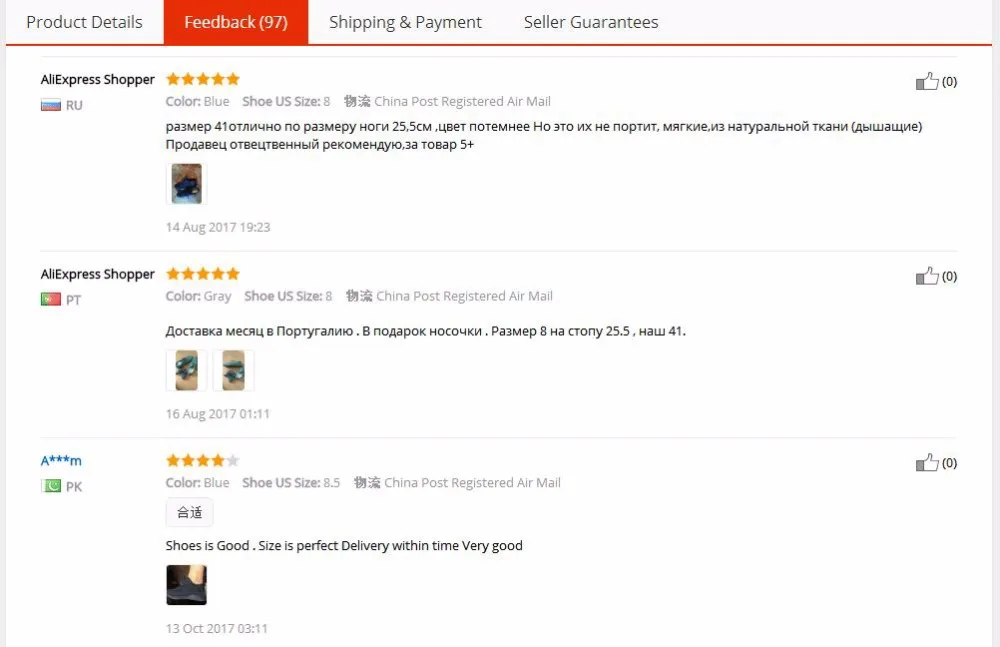Select the Feedback (97) tab
The image size is (1000, 647).
pos(236,22)
